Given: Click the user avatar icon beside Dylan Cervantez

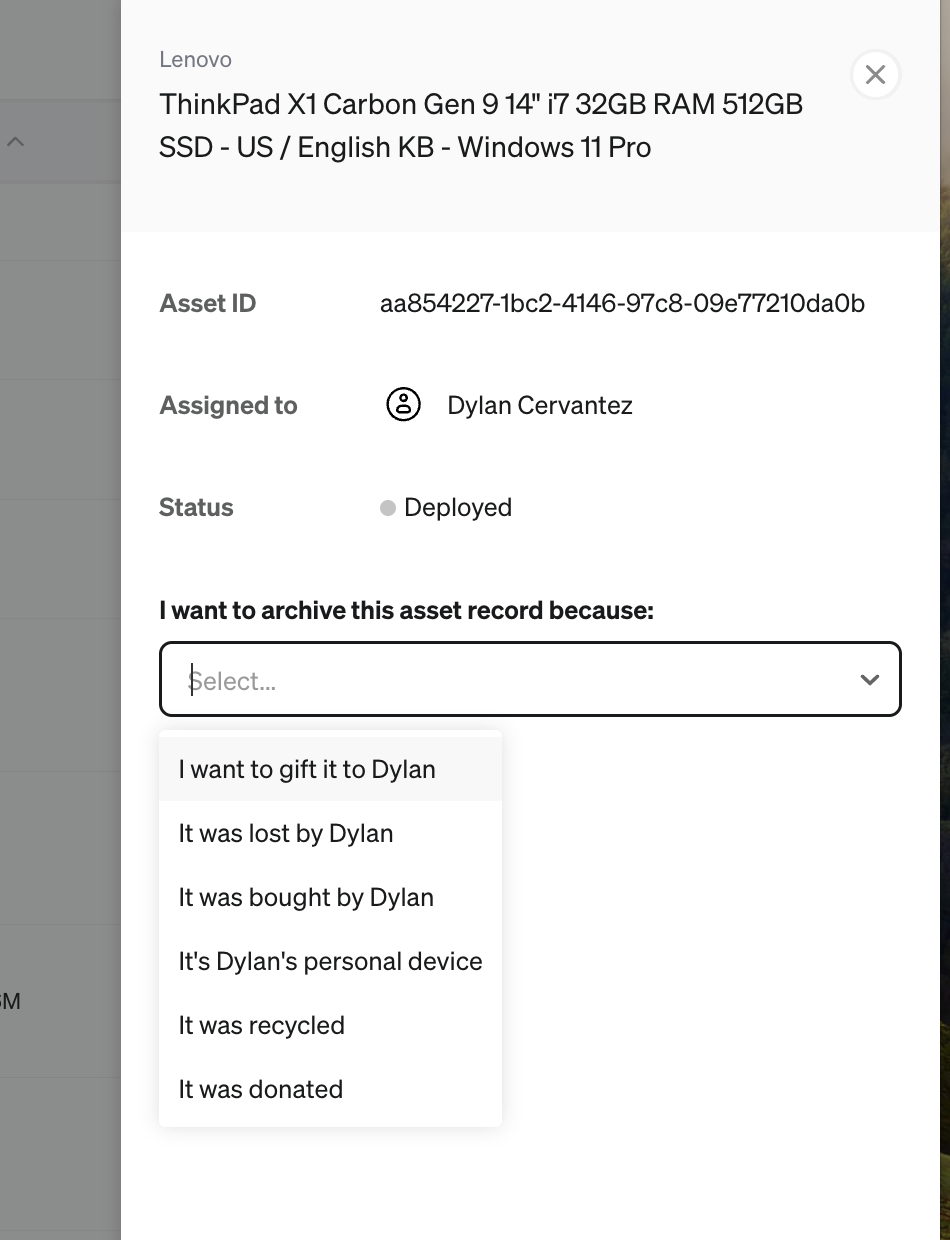Looking at the screenshot, I should 403,405.
